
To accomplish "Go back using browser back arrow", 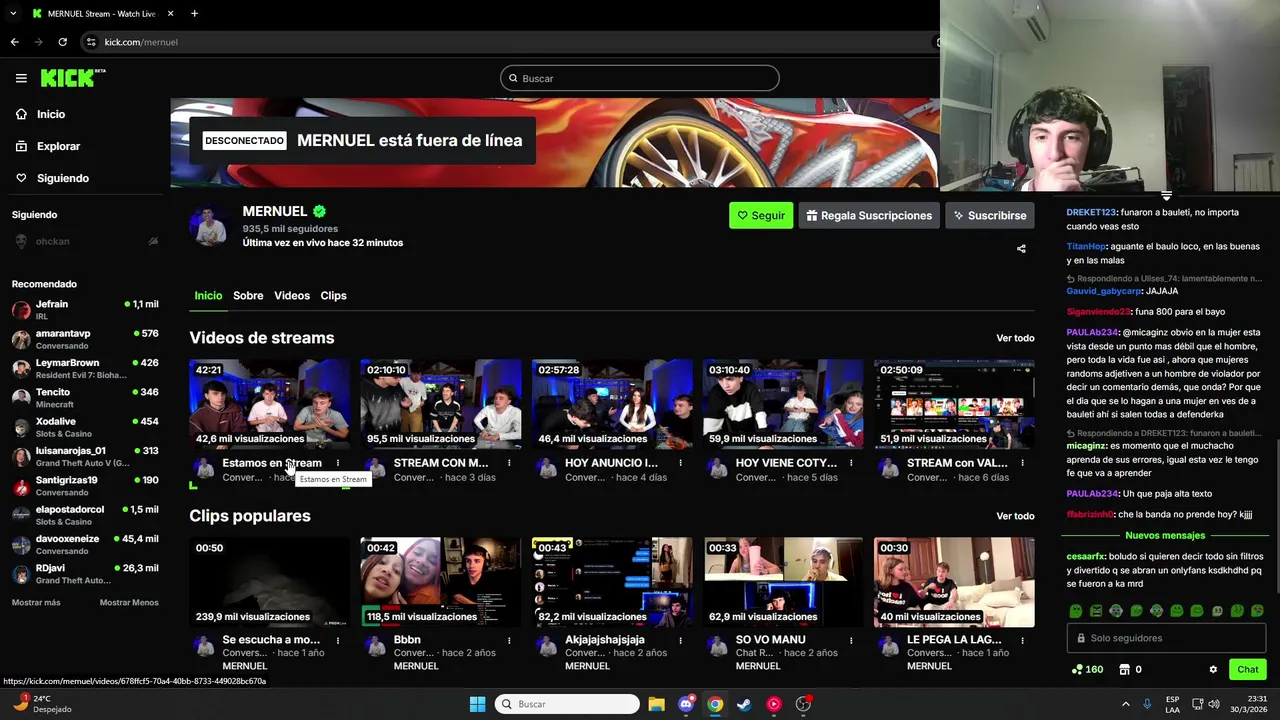I will [14, 42].
